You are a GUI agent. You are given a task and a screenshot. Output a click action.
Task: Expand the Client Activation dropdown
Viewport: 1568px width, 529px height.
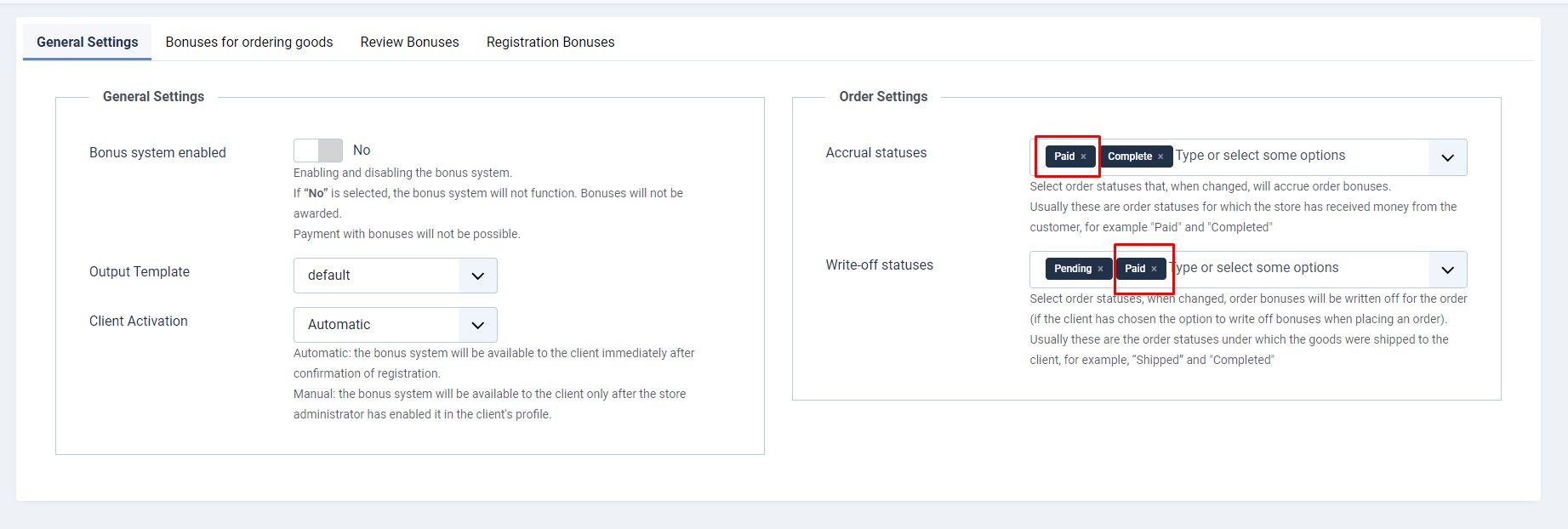pyautogui.click(x=395, y=325)
